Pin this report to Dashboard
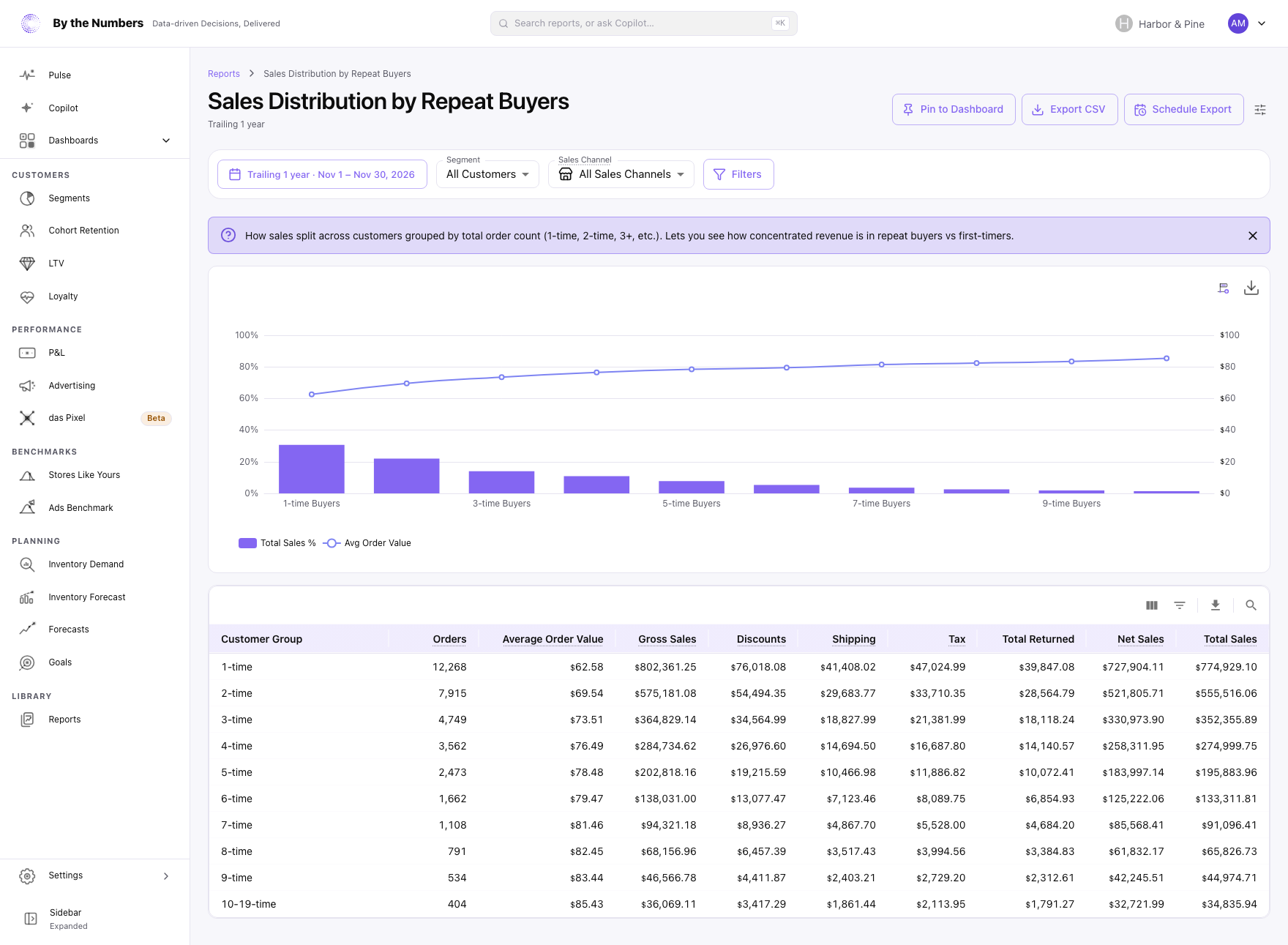The width and height of the screenshot is (1288, 945). point(954,110)
